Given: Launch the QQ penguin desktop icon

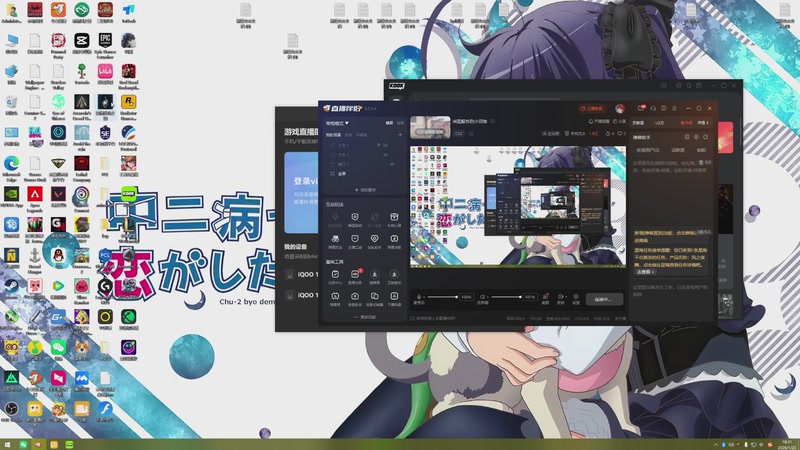Looking at the screenshot, I should tap(58, 257).
